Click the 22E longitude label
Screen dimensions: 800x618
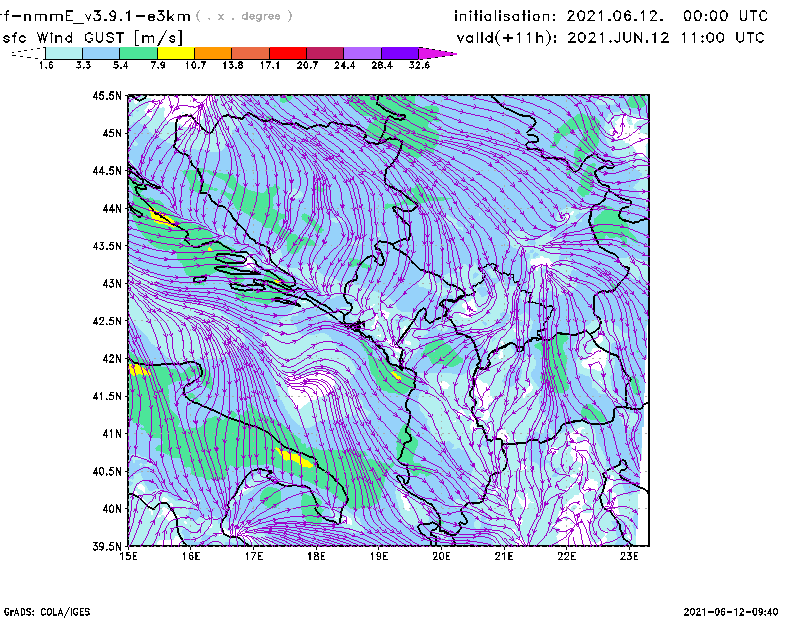pos(567,556)
